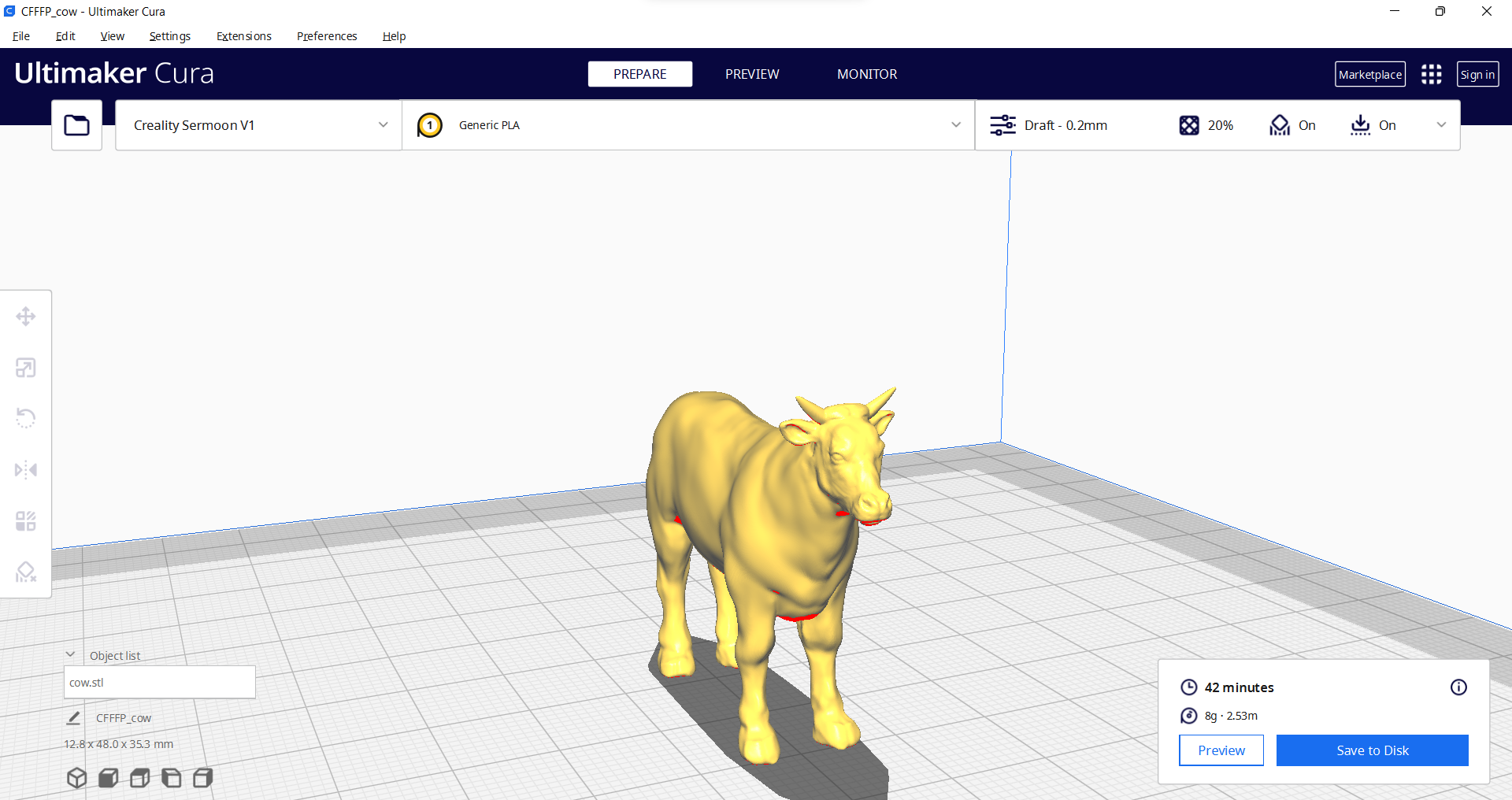Click the Sign in button
1512x800 pixels.
tap(1477, 73)
